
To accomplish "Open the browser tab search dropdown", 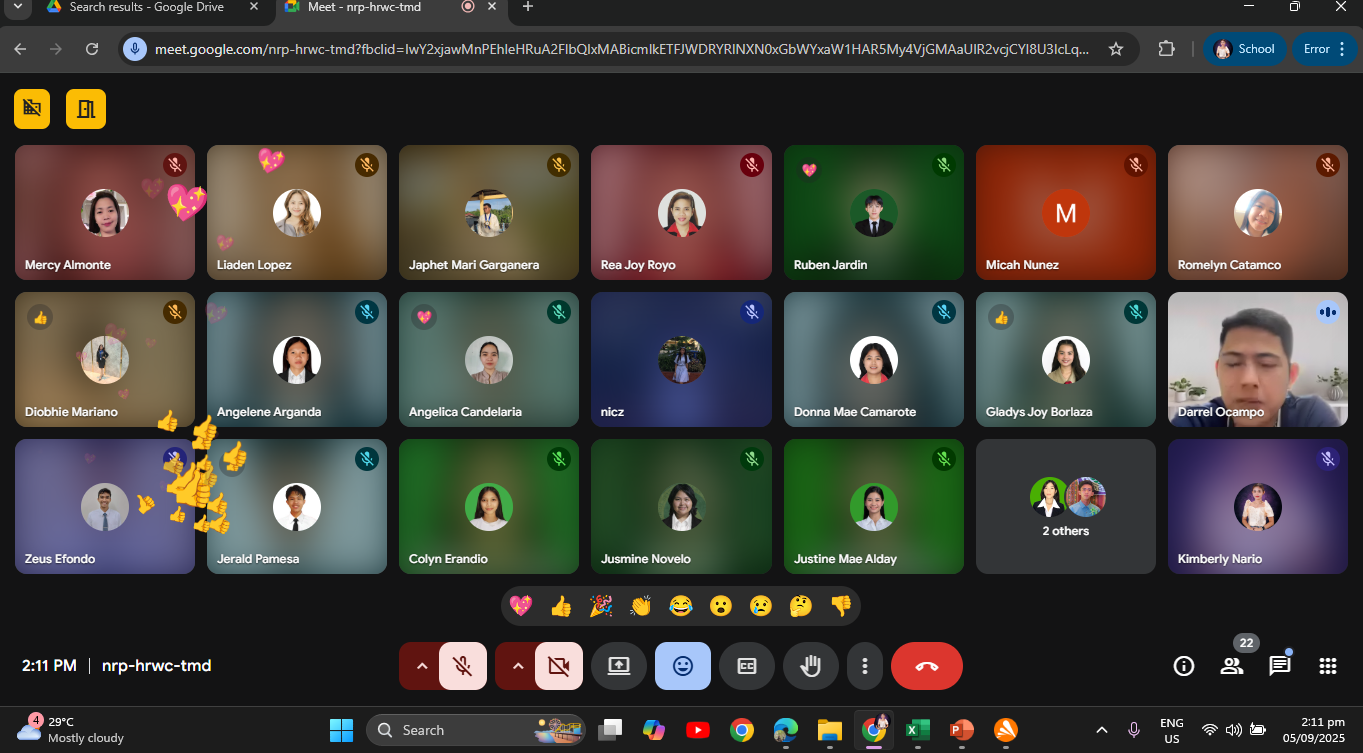I will [16, 7].
